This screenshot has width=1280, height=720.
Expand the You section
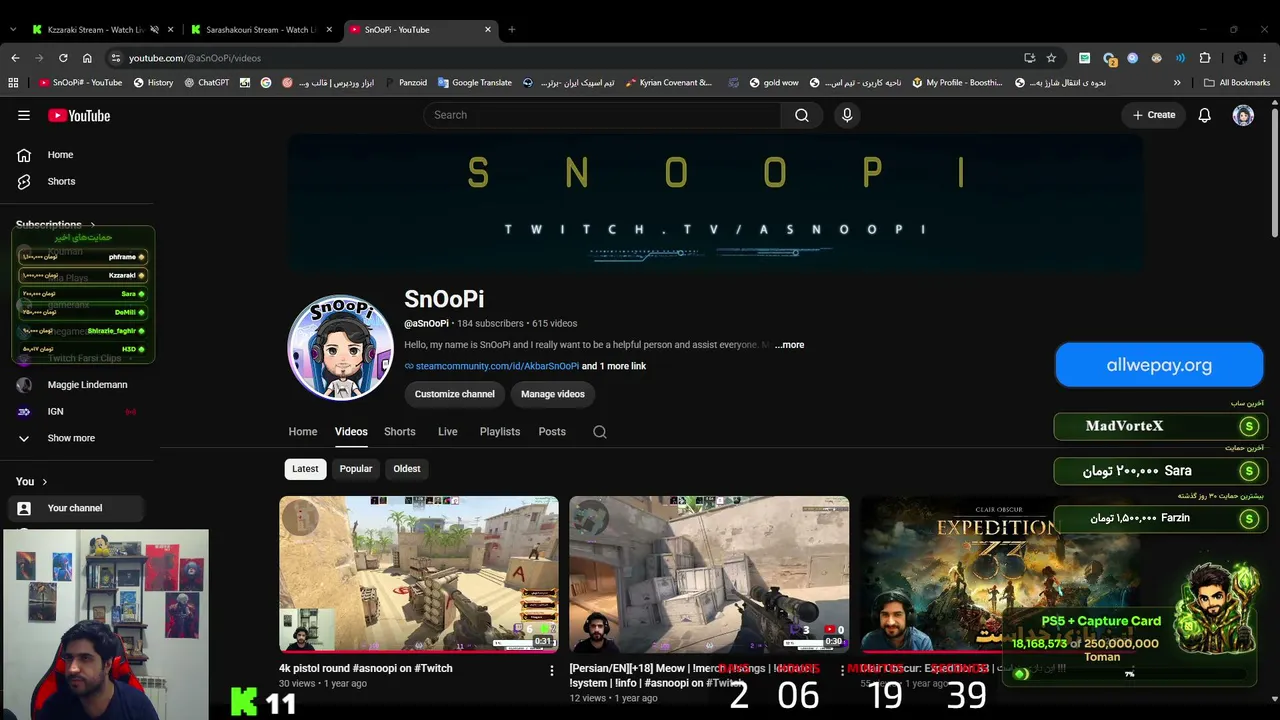[x=32, y=482]
